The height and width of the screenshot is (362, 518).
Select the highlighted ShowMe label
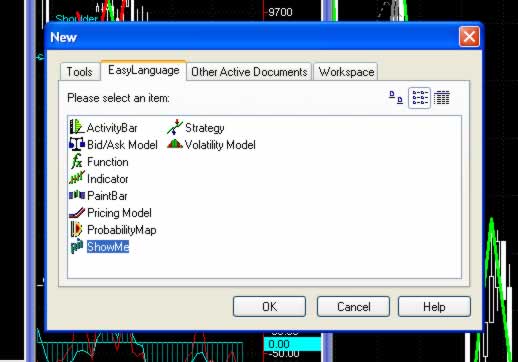click(x=108, y=247)
